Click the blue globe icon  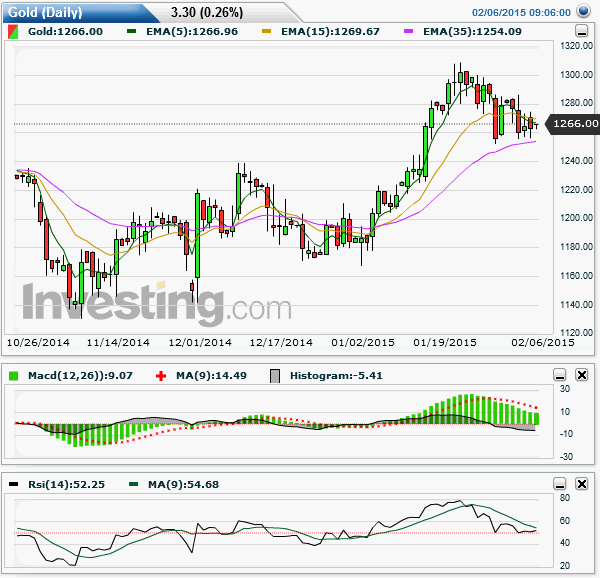pos(584,11)
